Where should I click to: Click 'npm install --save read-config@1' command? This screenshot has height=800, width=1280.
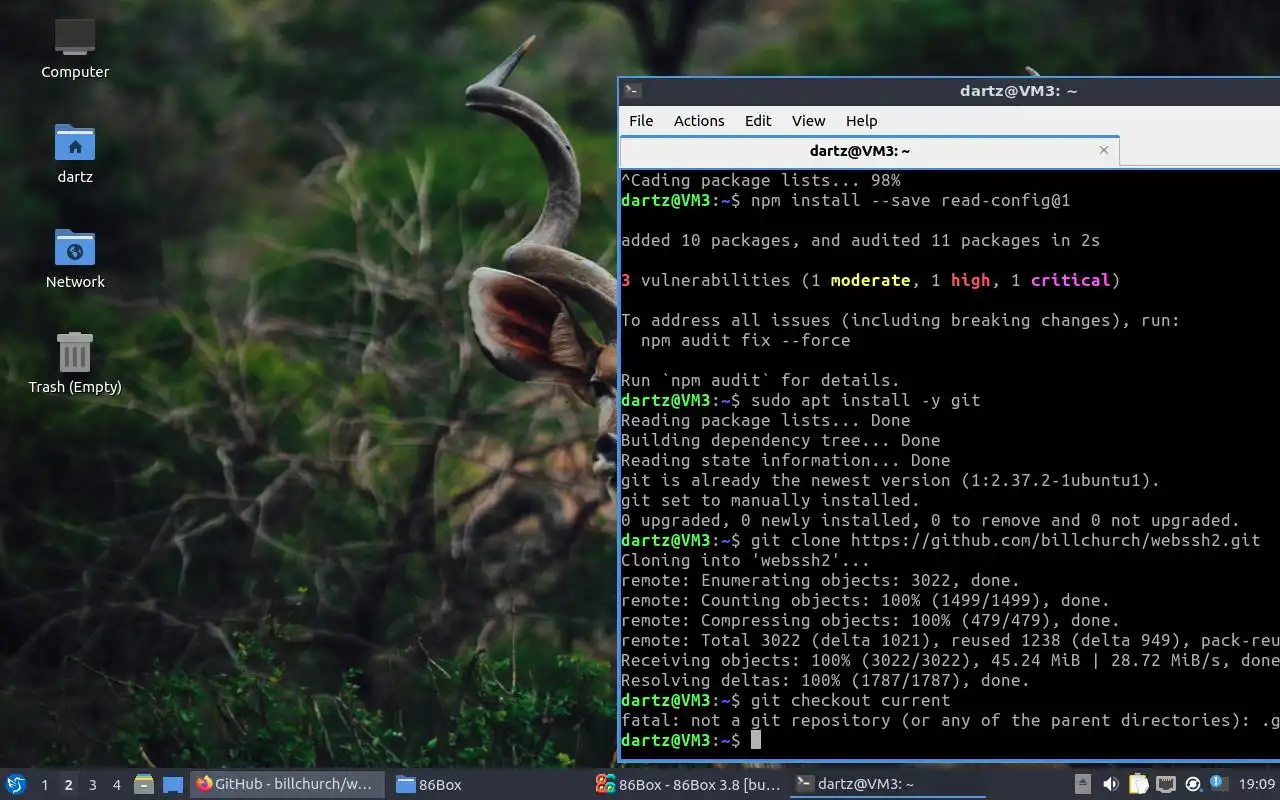tap(910, 200)
